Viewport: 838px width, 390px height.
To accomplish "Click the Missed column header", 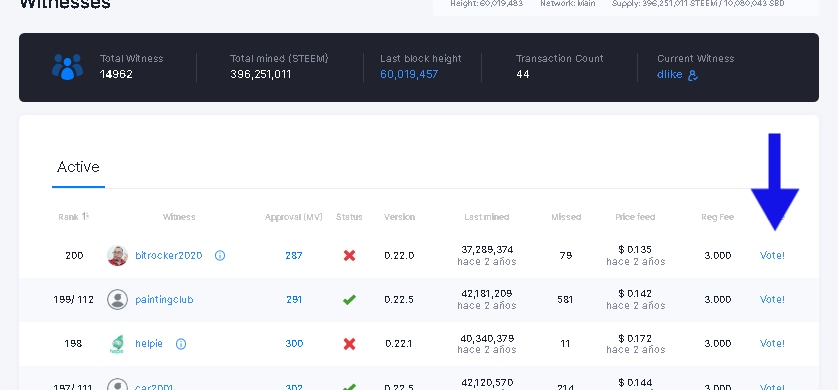I will click(x=565, y=217).
